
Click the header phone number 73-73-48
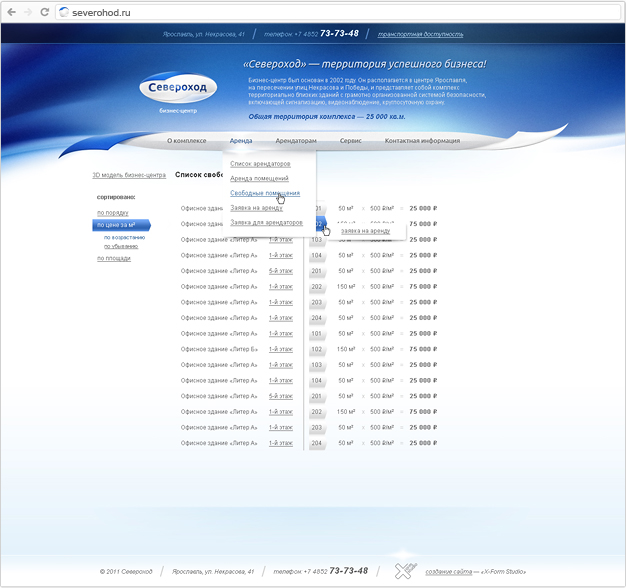(339, 34)
